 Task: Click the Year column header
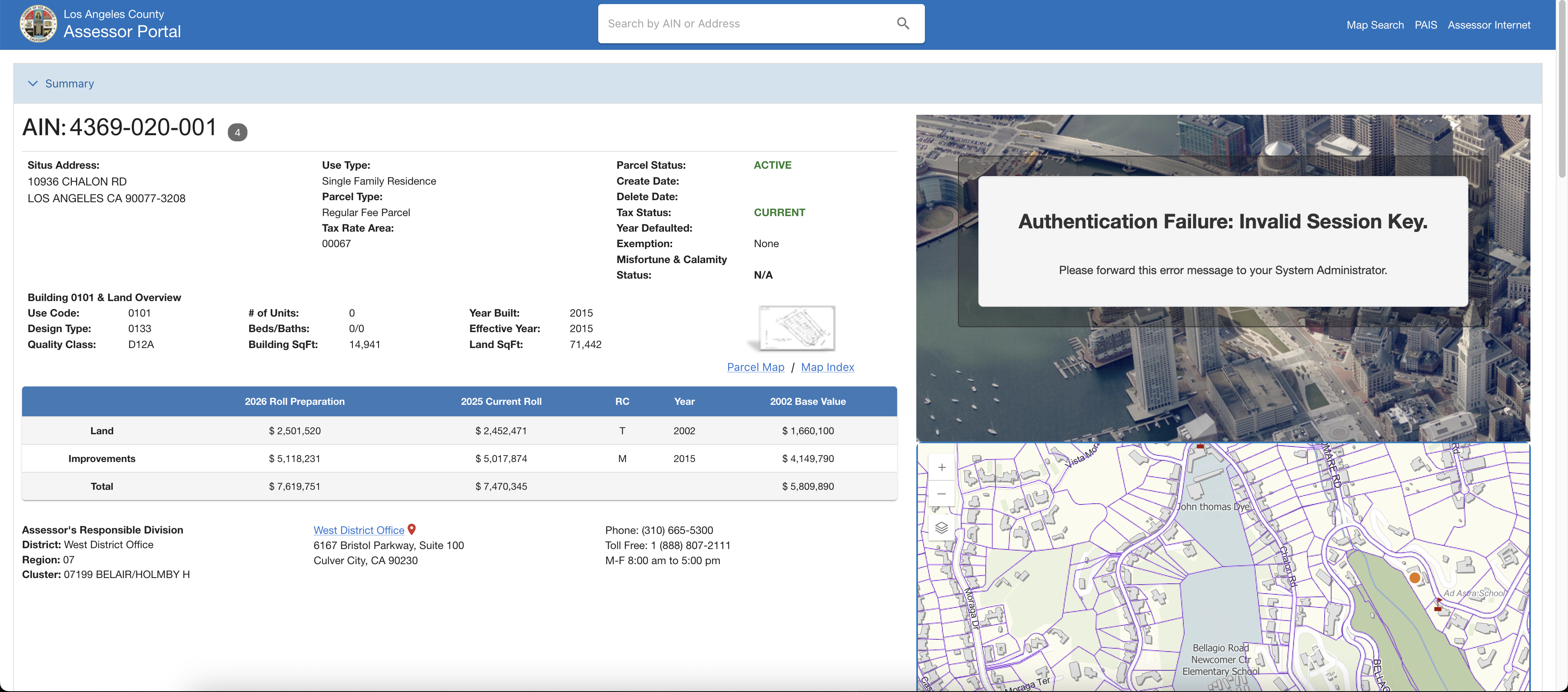coord(684,402)
